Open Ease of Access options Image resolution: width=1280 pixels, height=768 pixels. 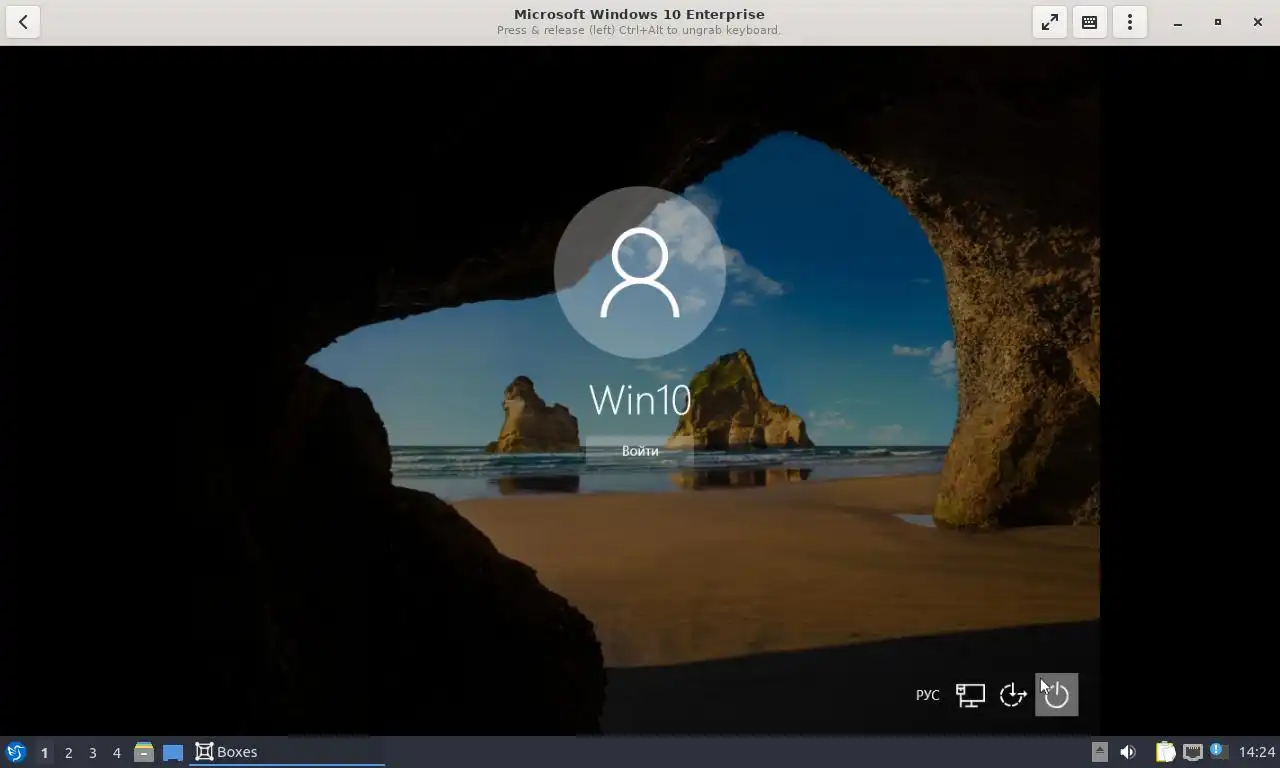1013,695
